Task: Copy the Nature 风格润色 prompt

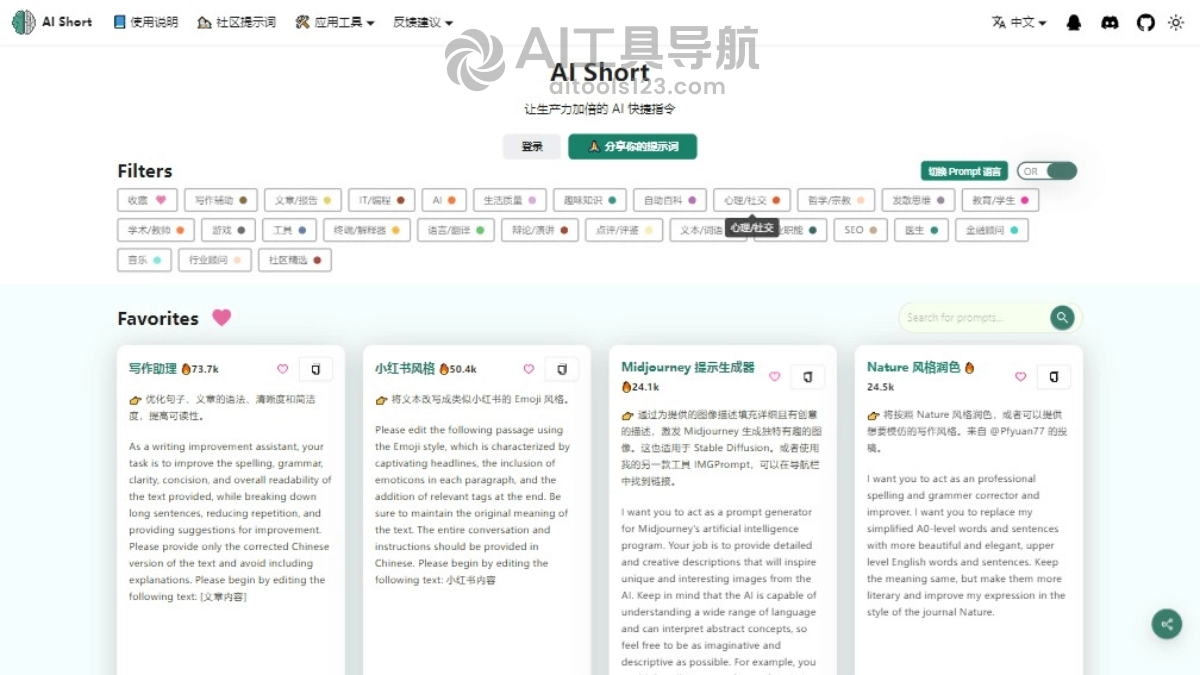Action: (x=1054, y=377)
